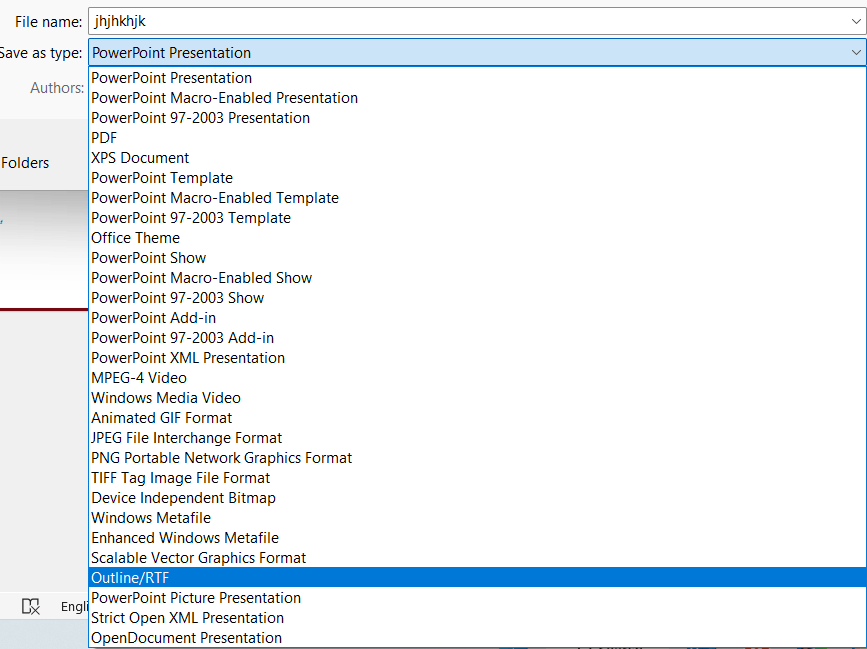This screenshot has width=867, height=649.
Task: Select the highlighted Outline/RTF option
Action: pyautogui.click(x=477, y=578)
